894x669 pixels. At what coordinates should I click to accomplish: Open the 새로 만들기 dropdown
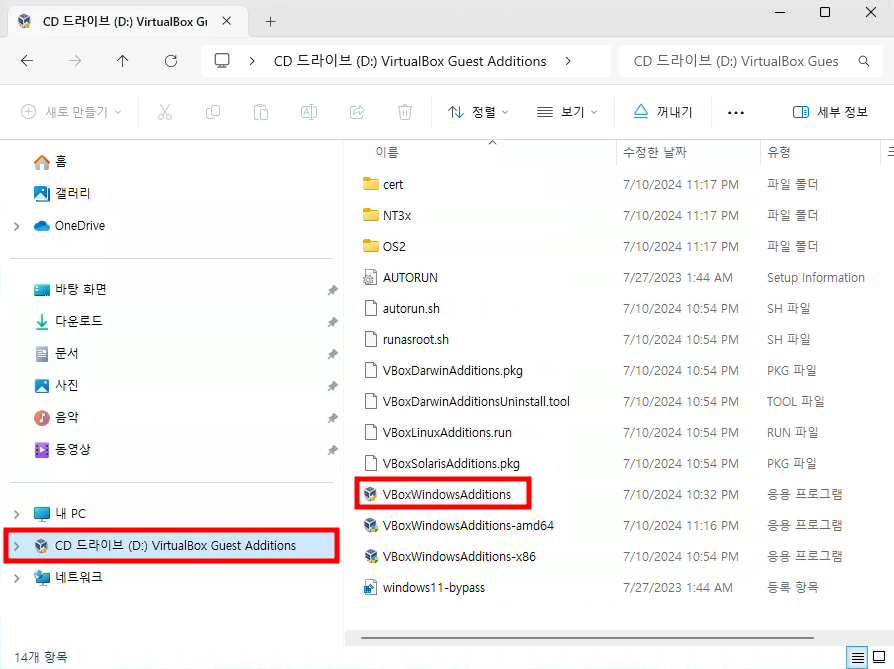point(71,112)
